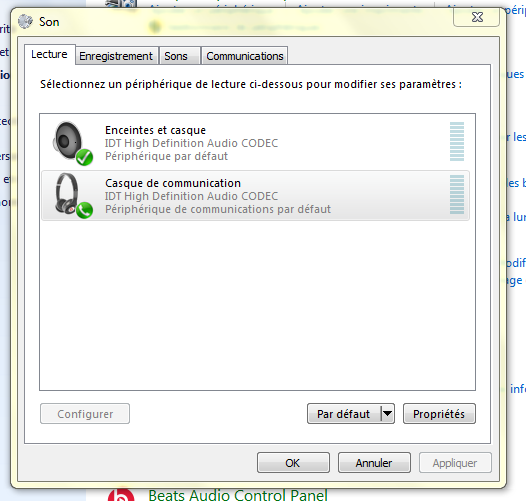Image resolution: width=526 pixels, height=501 pixels.
Task: Open the Communications tab
Action: point(245,56)
